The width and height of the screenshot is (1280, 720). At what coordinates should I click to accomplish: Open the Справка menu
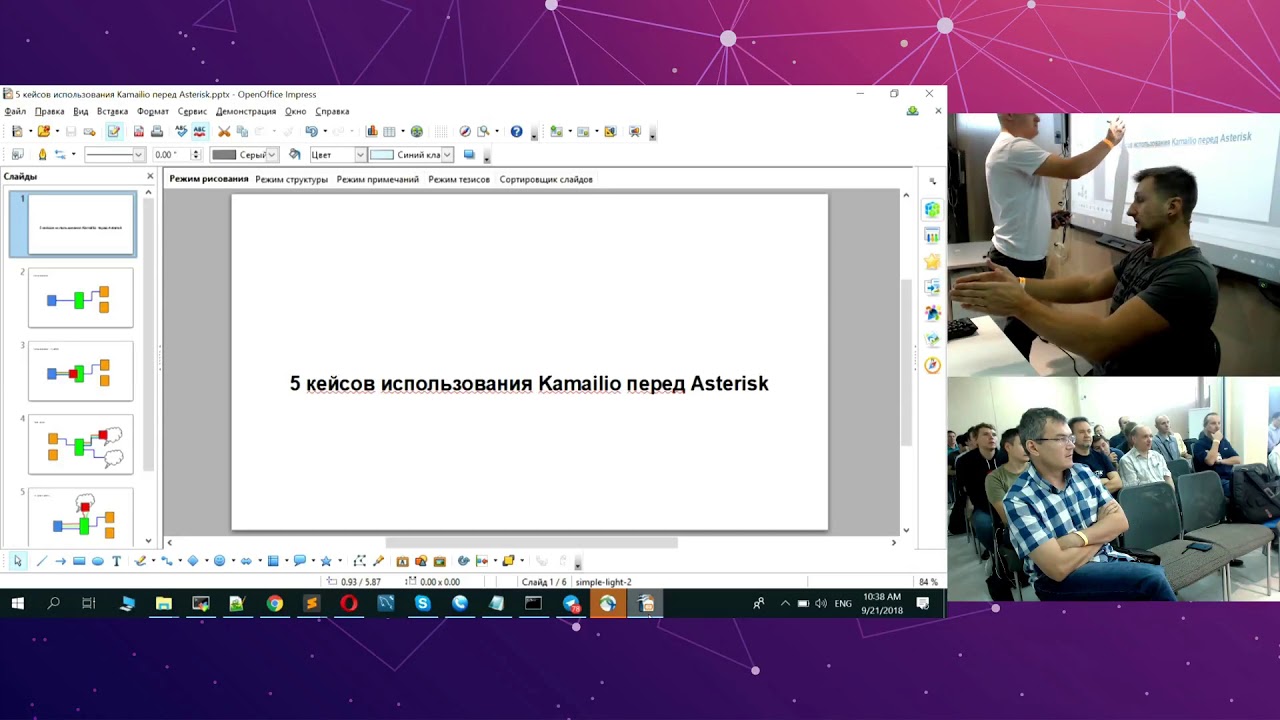coord(332,111)
